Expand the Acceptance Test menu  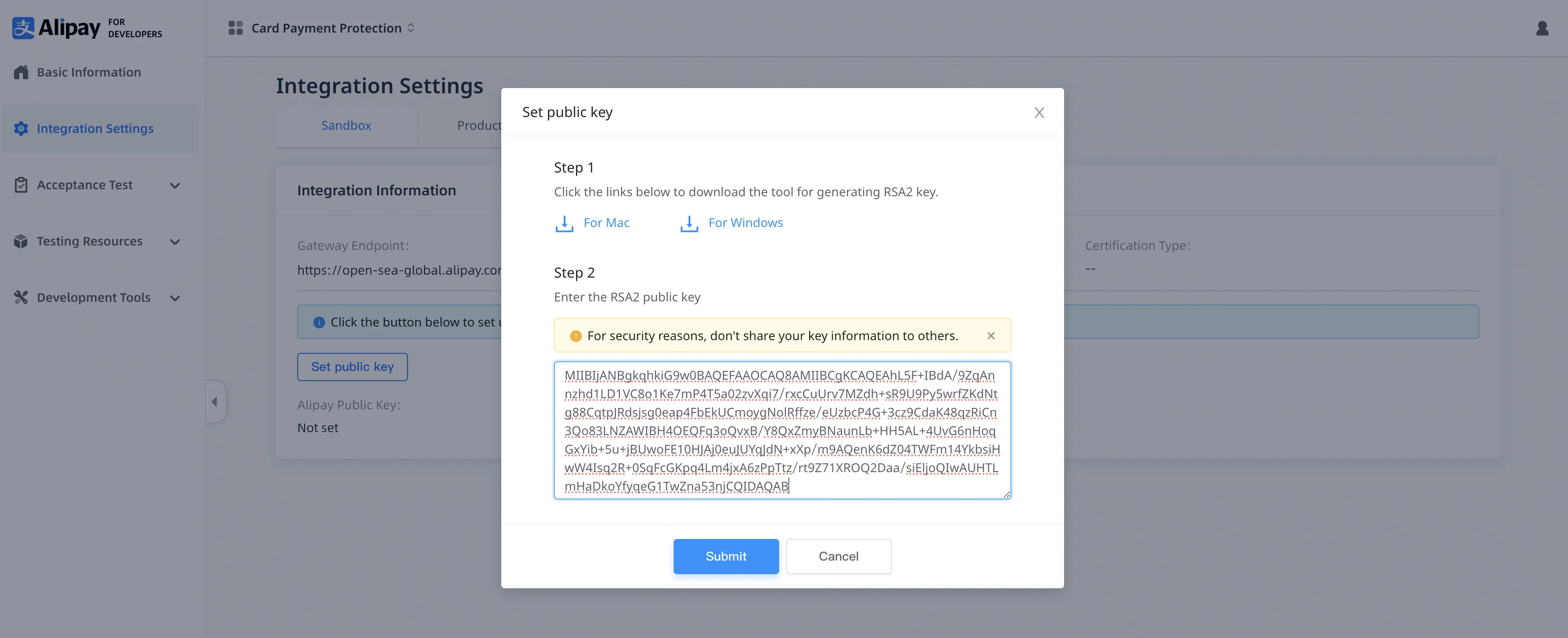tap(175, 185)
